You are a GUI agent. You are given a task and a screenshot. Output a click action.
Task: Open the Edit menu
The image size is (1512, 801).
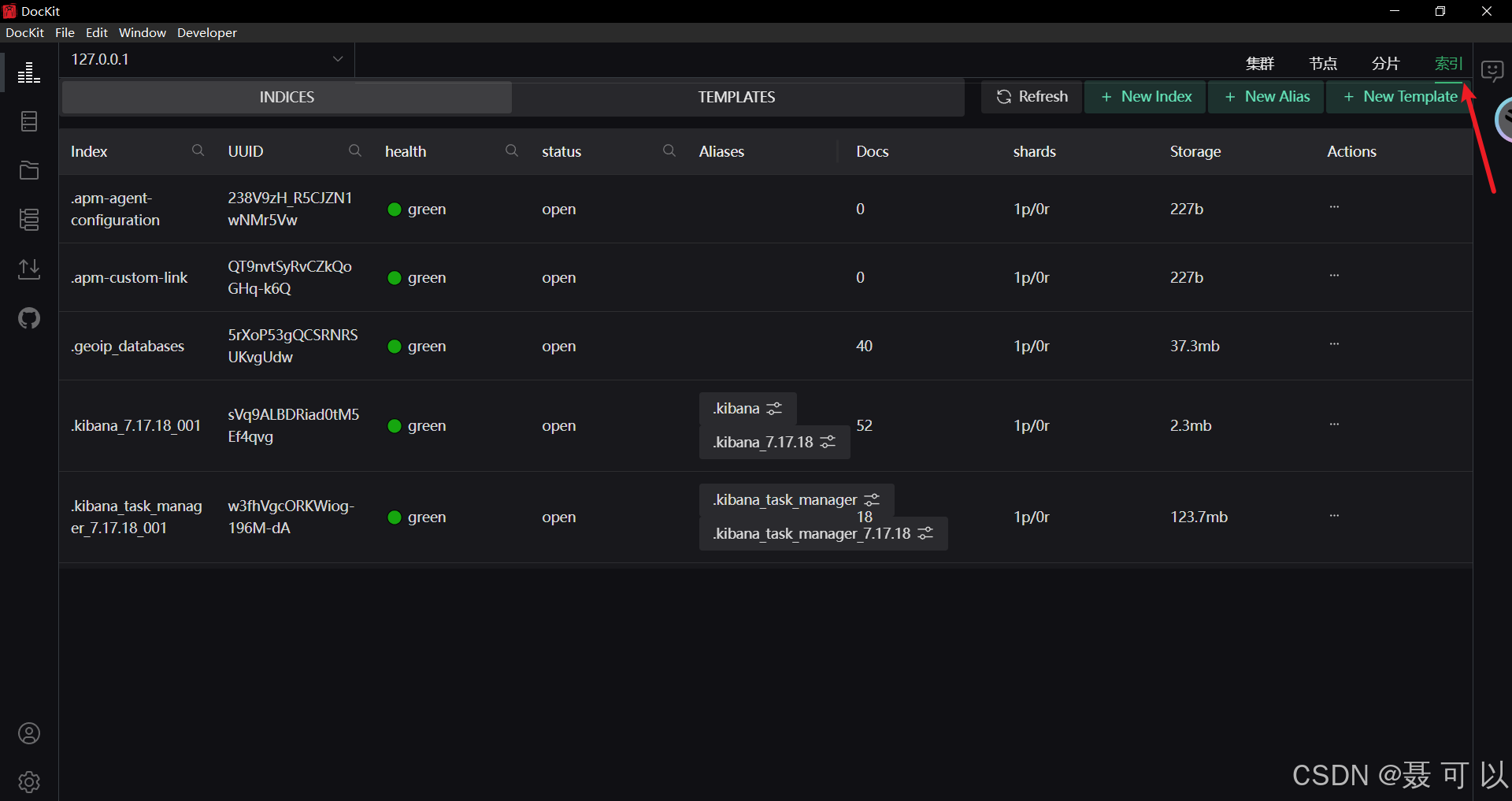[x=97, y=32]
